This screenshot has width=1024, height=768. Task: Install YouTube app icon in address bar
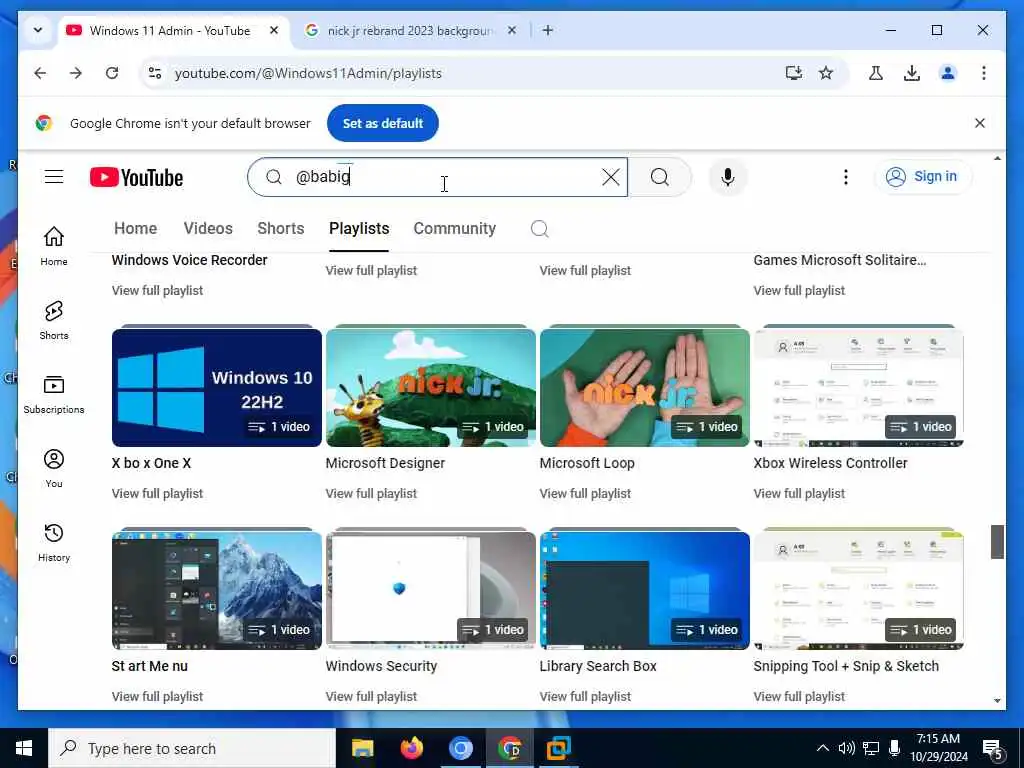point(793,73)
